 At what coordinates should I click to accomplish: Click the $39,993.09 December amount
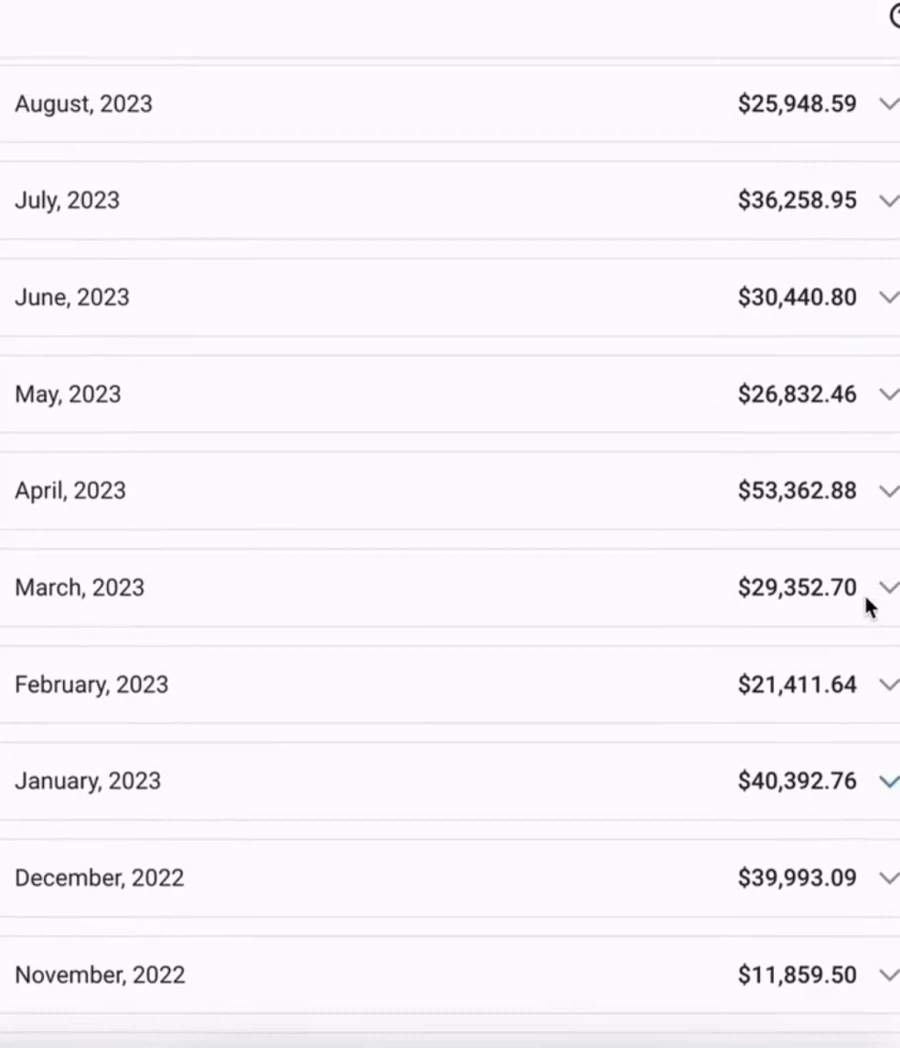(x=797, y=878)
